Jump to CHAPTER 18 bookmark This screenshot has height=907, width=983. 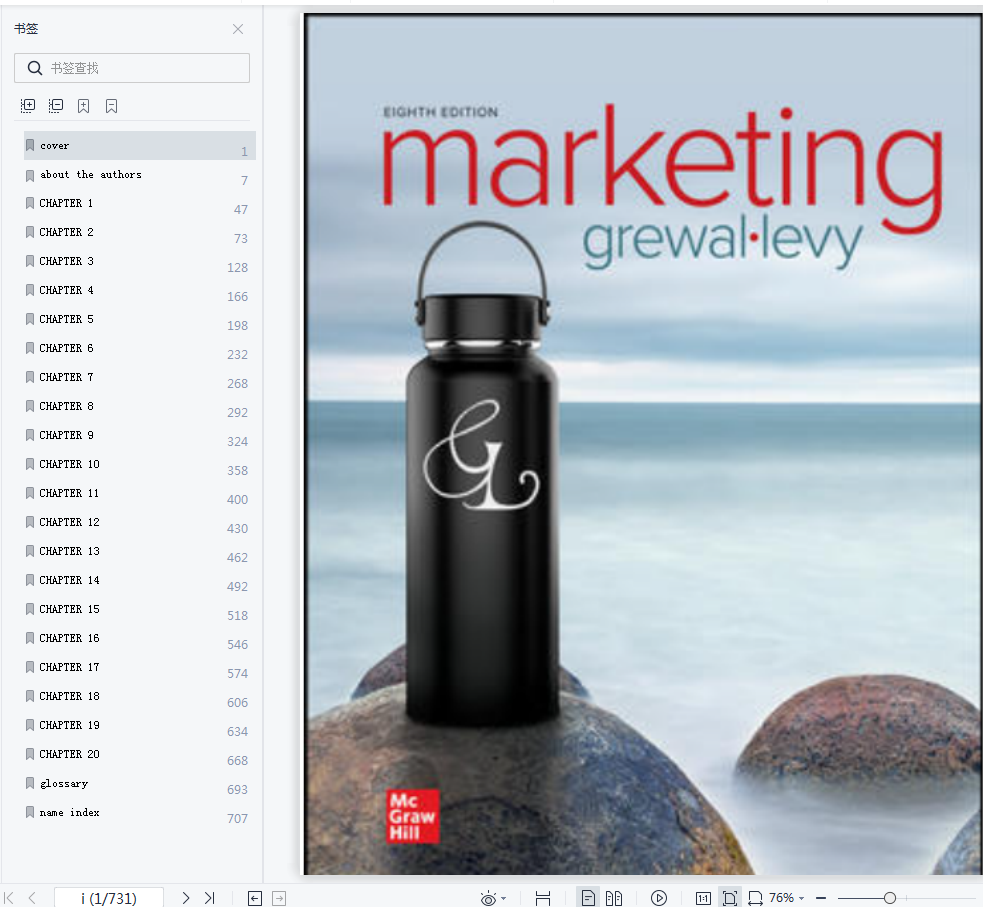pyautogui.click(x=140, y=696)
